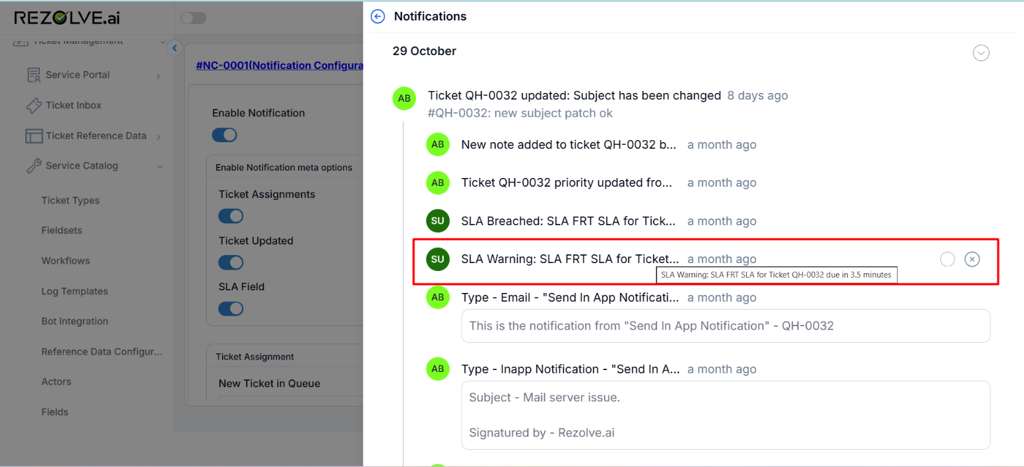Select Log Templates in the sidebar
The image size is (1024, 467).
click(x=74, y=291)
